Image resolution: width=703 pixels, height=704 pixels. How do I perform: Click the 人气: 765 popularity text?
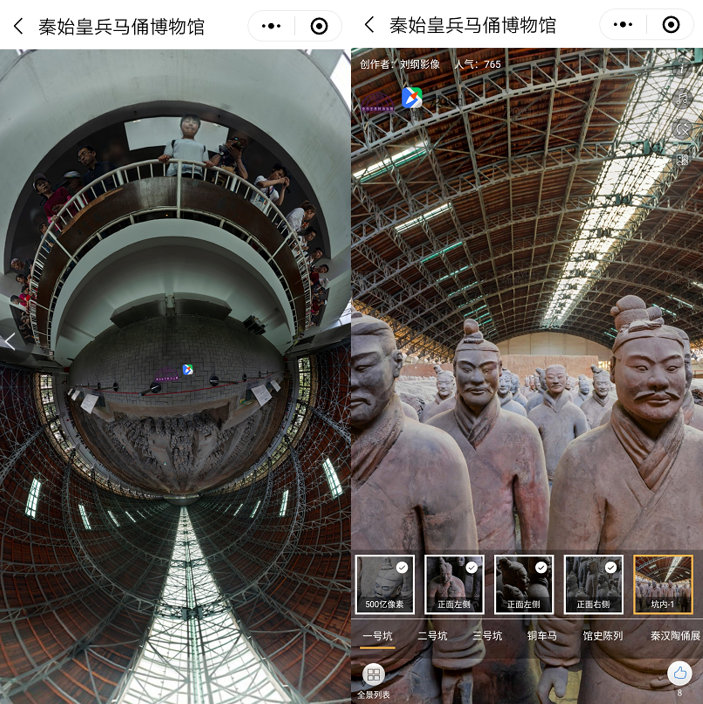(x=478, y=64)
